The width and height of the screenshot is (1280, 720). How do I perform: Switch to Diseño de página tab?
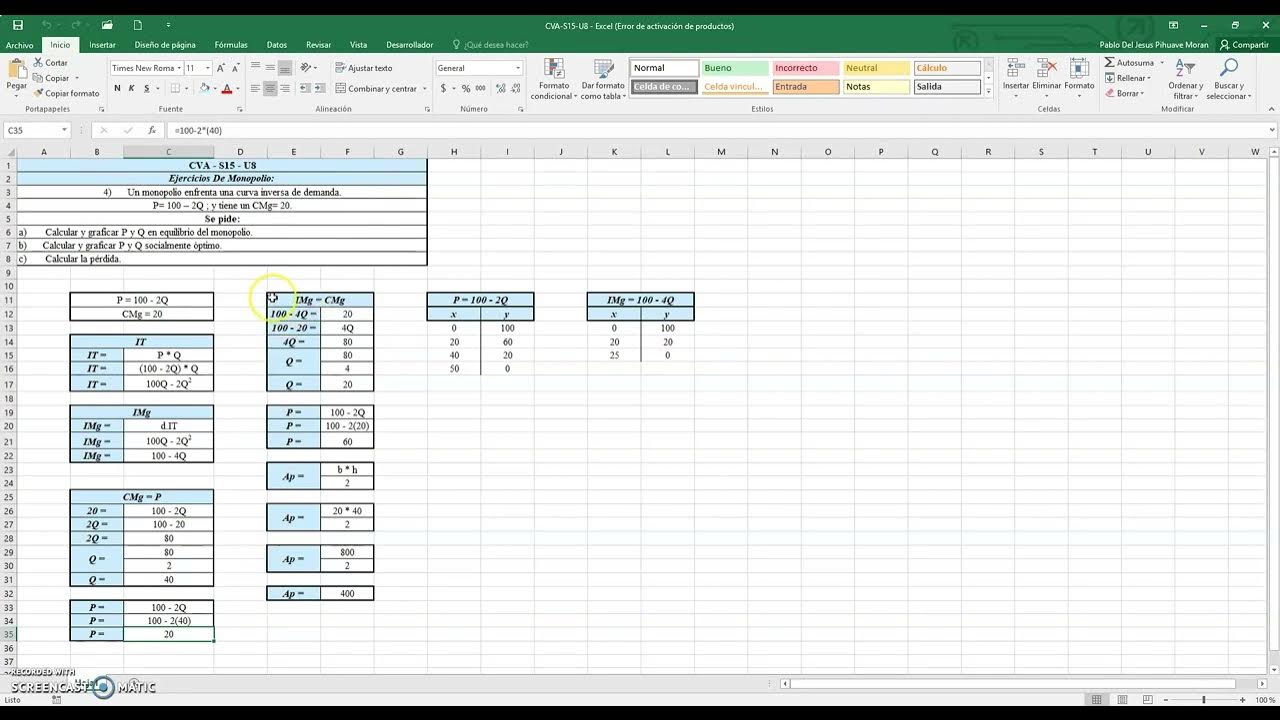(x=165, y=45)
